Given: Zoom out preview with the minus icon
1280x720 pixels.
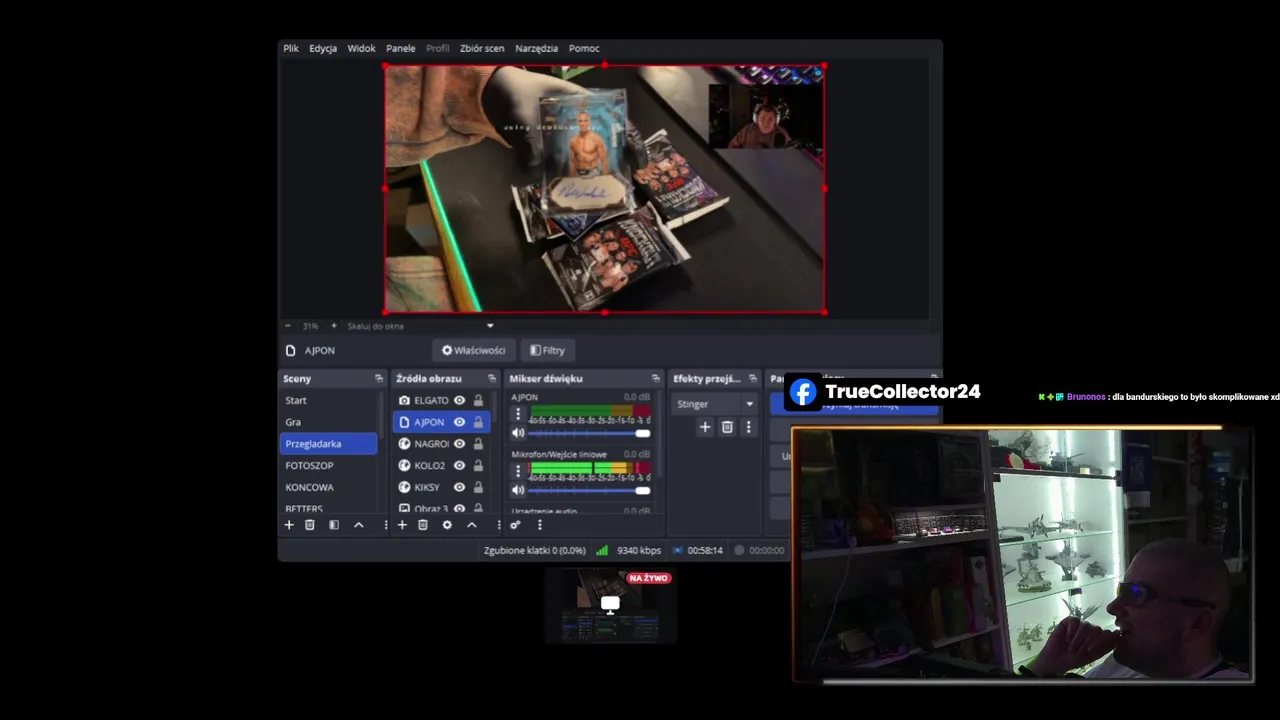Looking at the screenshot, I should [x=288, y=326].
